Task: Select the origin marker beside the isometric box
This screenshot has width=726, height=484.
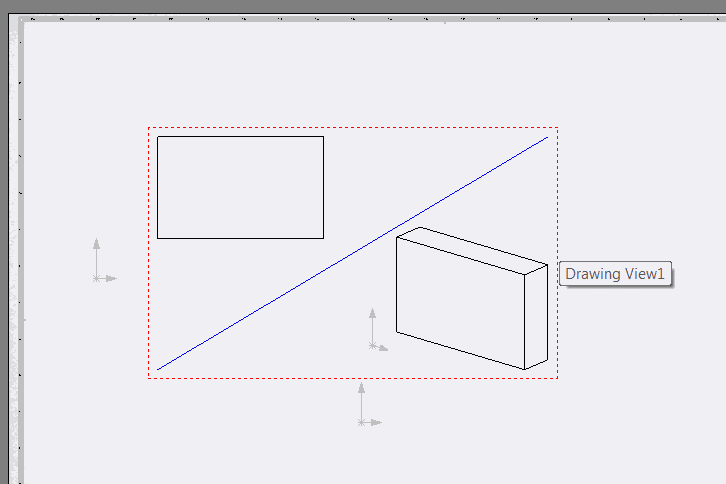Action: (x=378, y=330)
